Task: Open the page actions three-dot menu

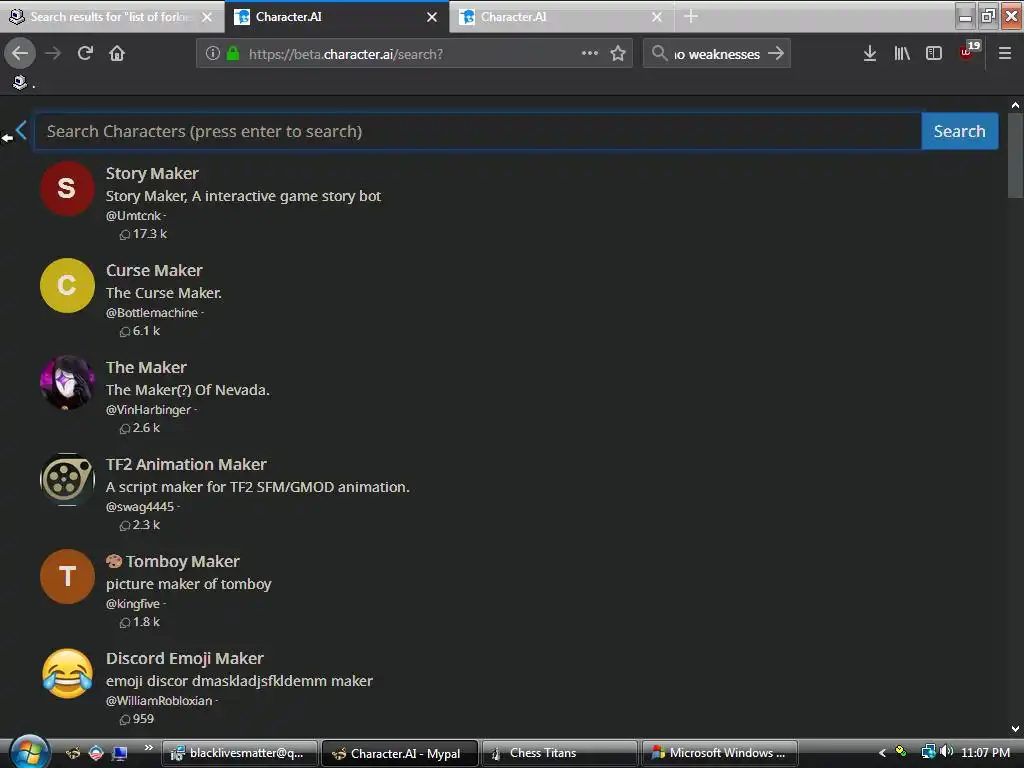Action: (590, 53)
